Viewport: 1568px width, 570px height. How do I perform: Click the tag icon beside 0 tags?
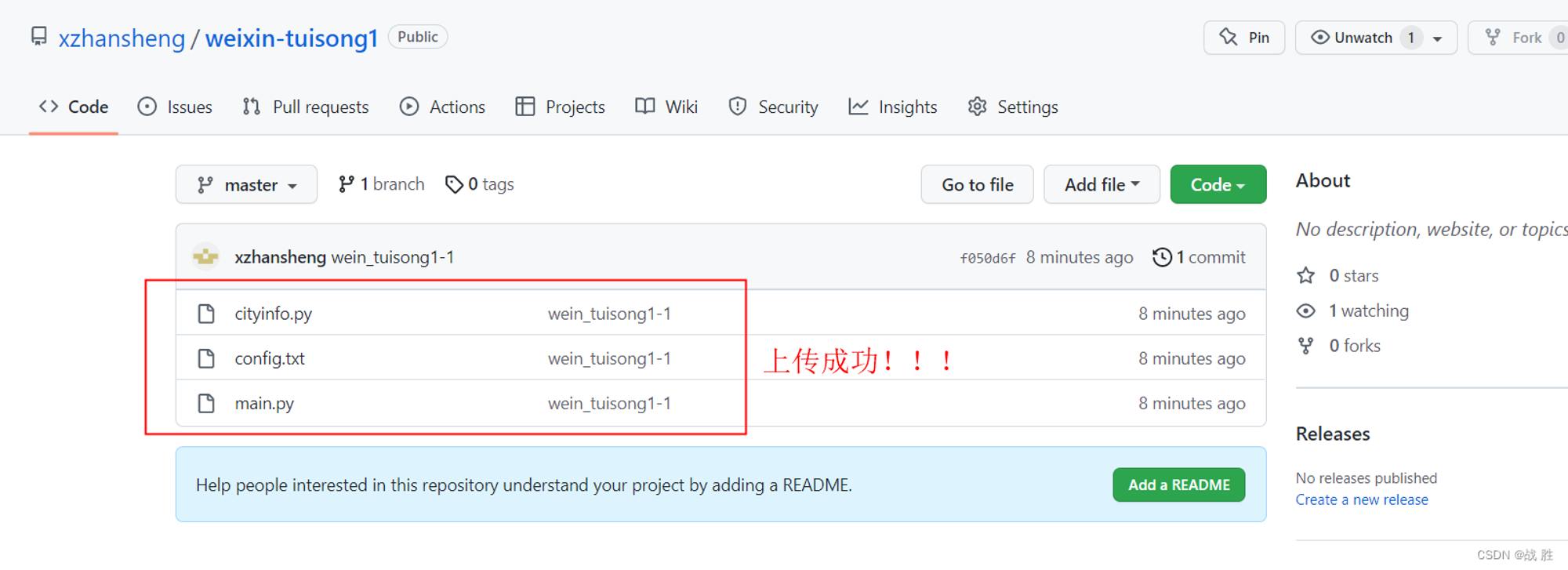click(454, 184)
